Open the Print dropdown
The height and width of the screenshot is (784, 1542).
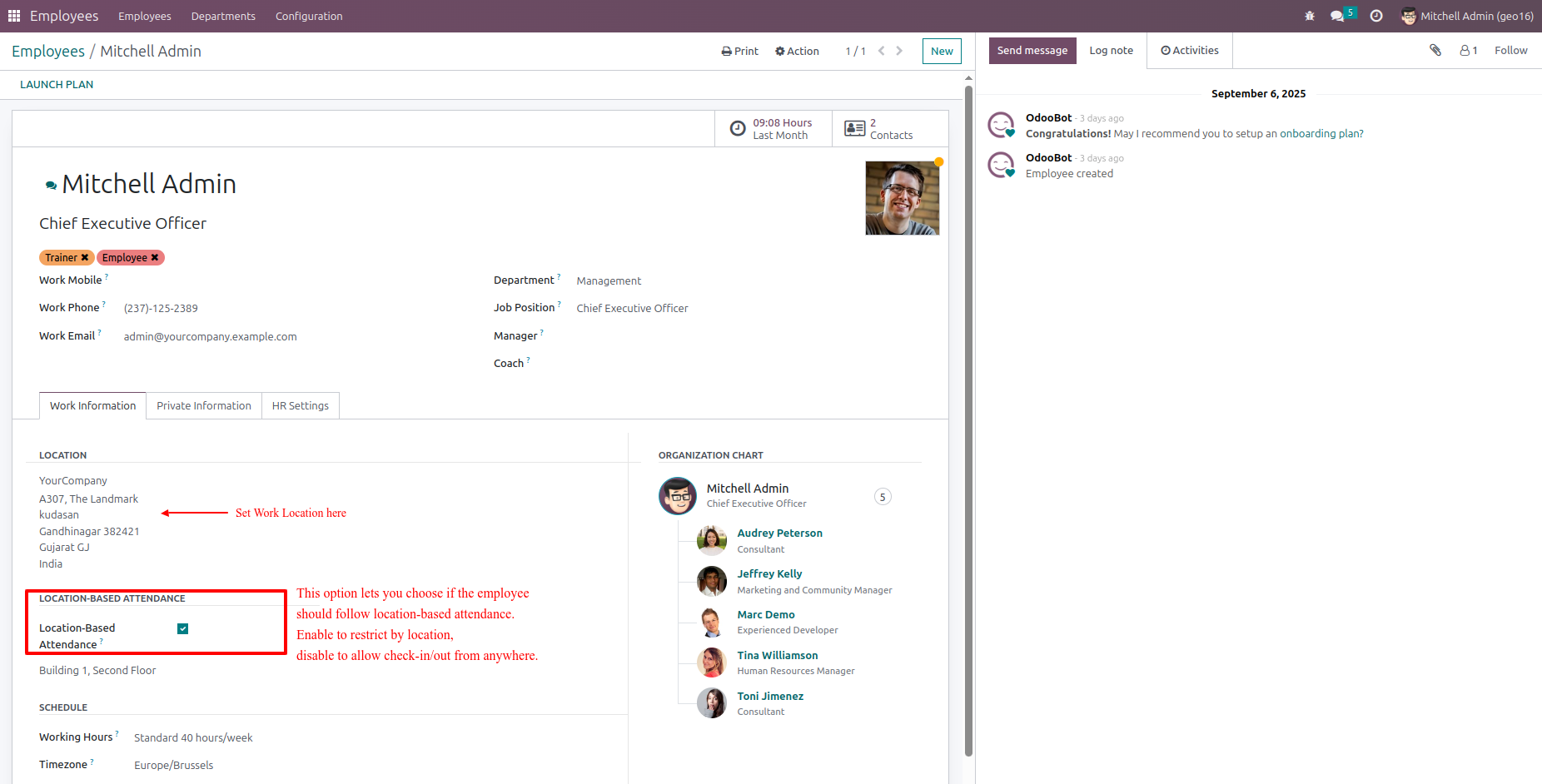(x=739, y=51)
